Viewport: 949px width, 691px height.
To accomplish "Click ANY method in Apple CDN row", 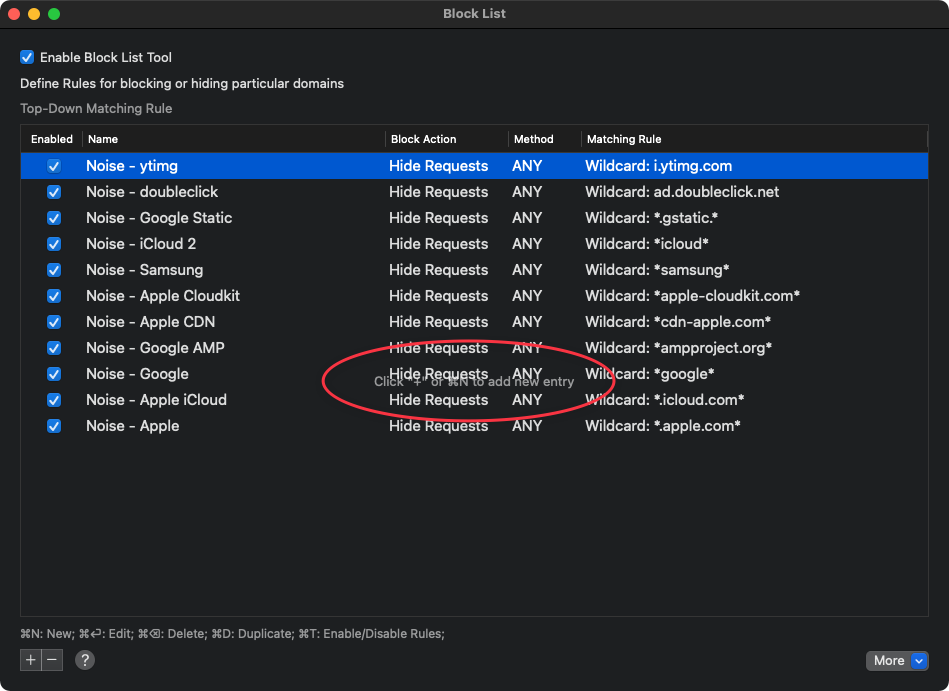I will point(527,322).
